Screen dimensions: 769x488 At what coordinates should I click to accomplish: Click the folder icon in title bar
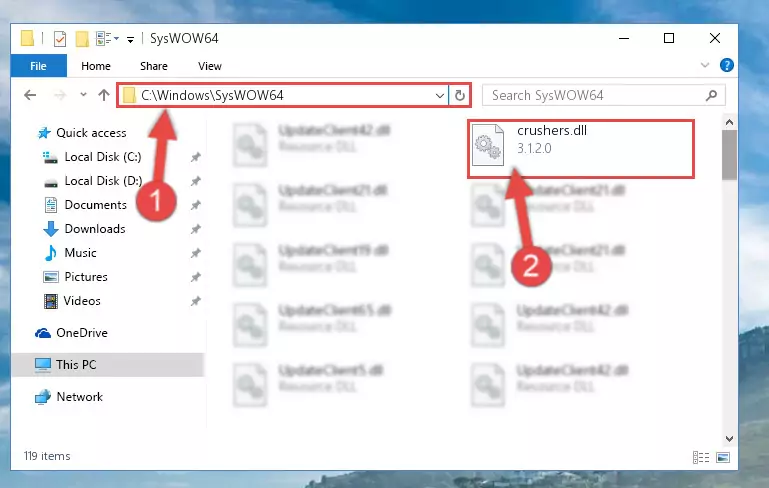click(27, 38)
